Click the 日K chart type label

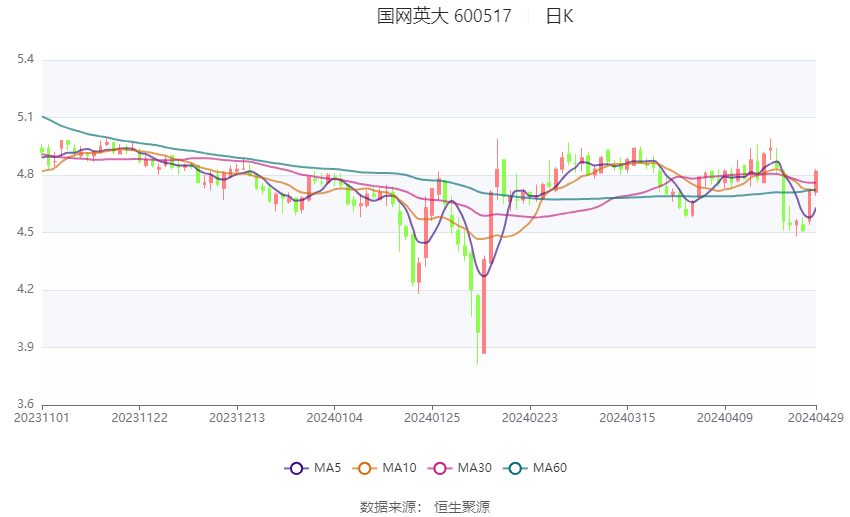click(x=559, y=16)
